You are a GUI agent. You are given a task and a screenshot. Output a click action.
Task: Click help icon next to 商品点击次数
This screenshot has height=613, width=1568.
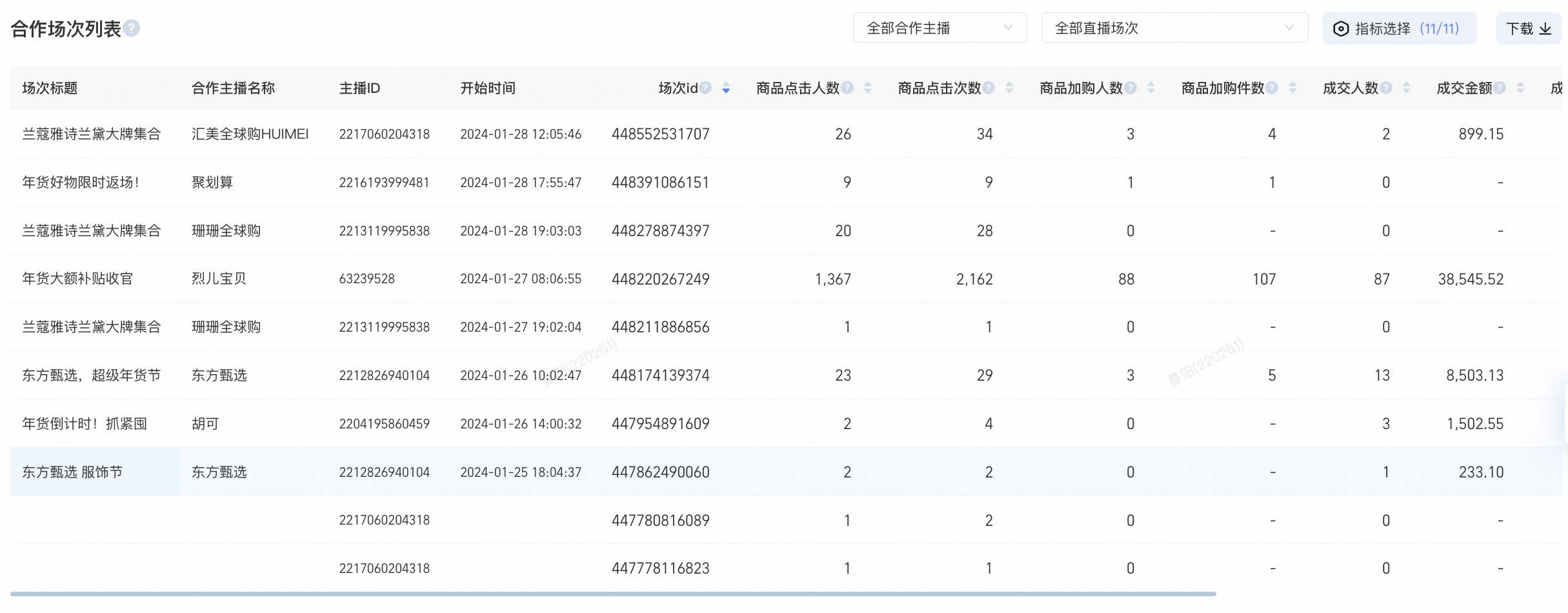[989, 88]
